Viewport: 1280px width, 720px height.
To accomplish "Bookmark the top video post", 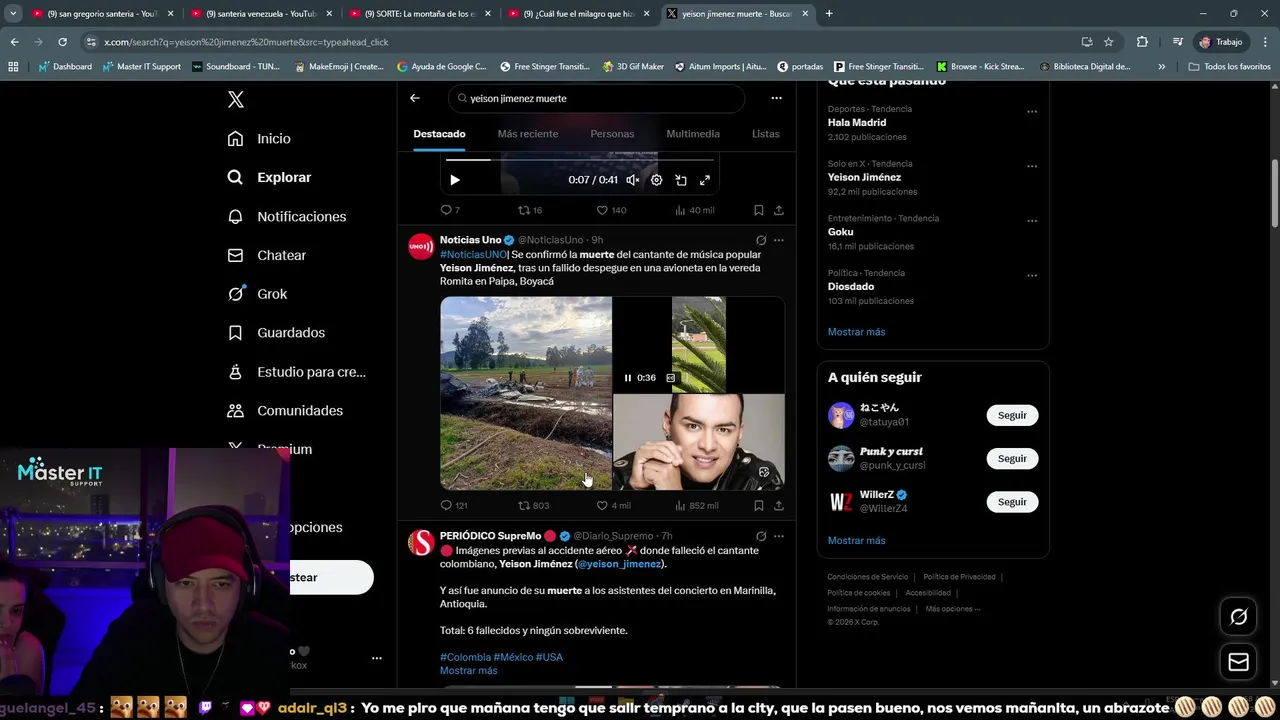I will [x=759, y=210].
